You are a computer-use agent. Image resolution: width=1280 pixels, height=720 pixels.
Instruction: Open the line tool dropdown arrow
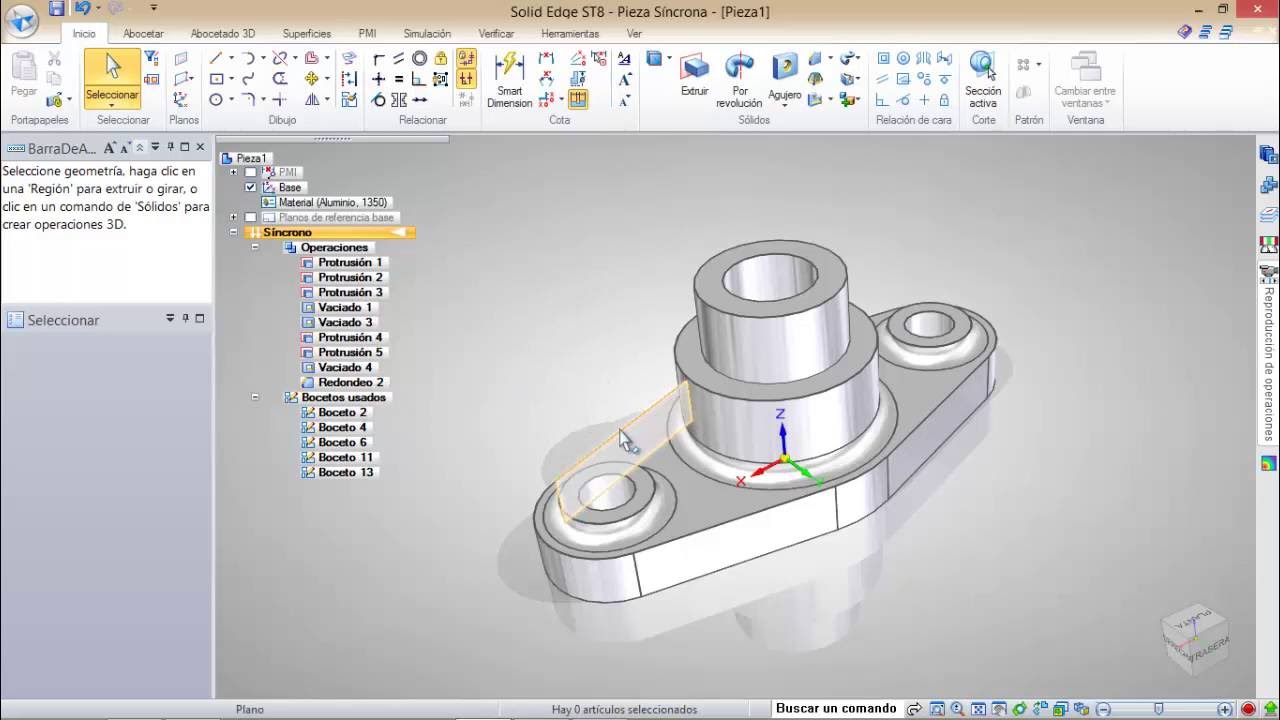click(x=231, y=58)
